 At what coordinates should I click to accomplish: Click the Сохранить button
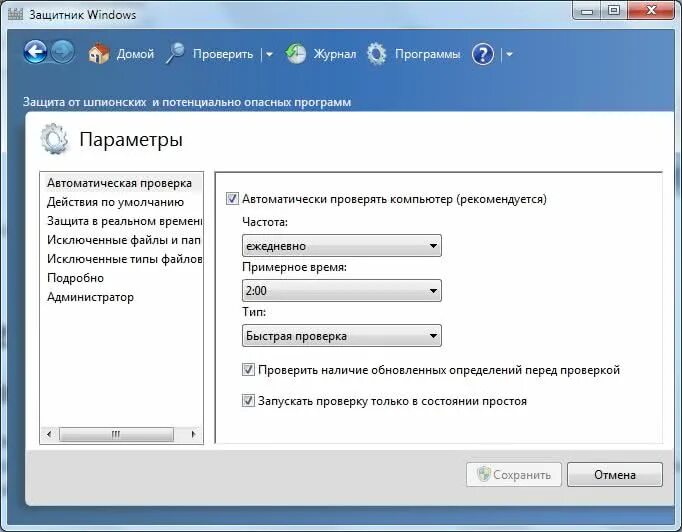[x=514, y=475]
